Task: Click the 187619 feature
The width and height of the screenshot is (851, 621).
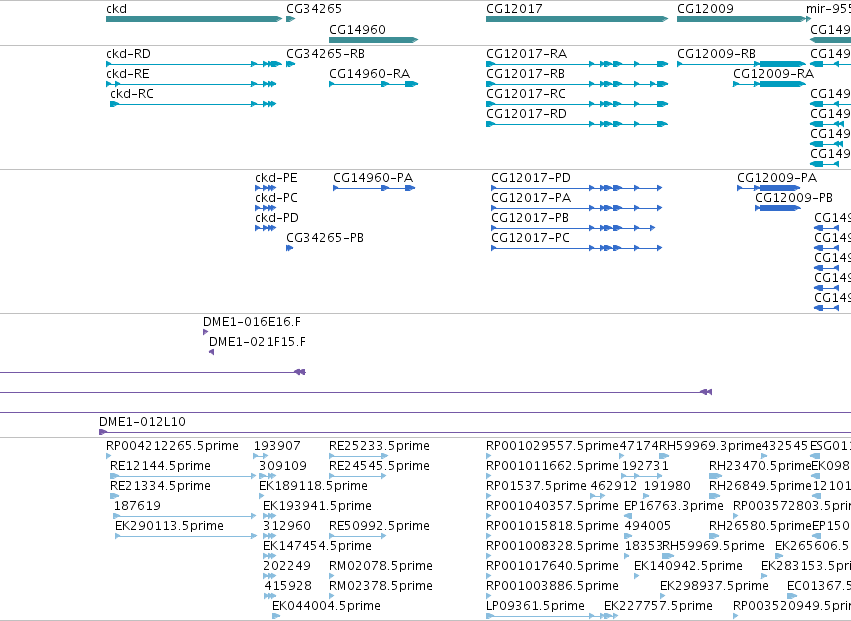Action: (185, 516)
